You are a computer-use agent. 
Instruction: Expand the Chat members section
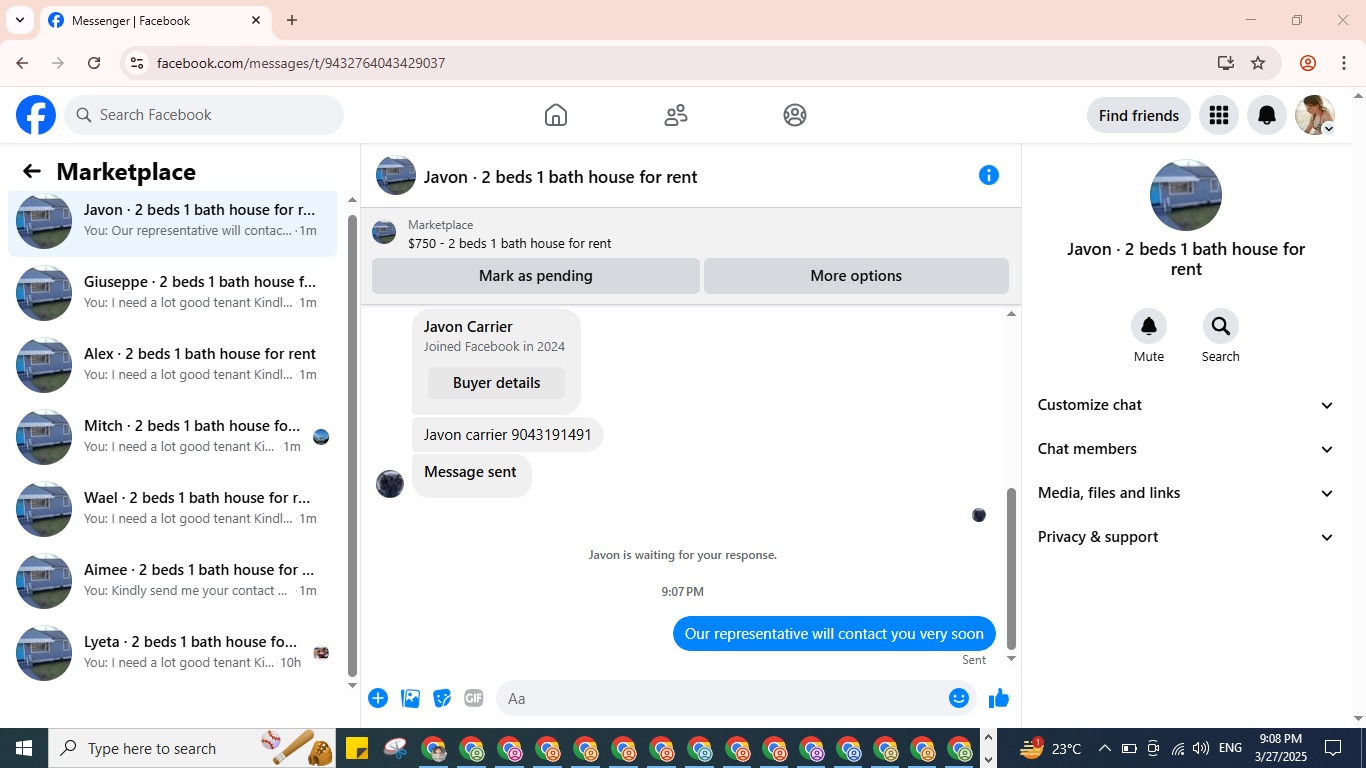coord(1186,449)
